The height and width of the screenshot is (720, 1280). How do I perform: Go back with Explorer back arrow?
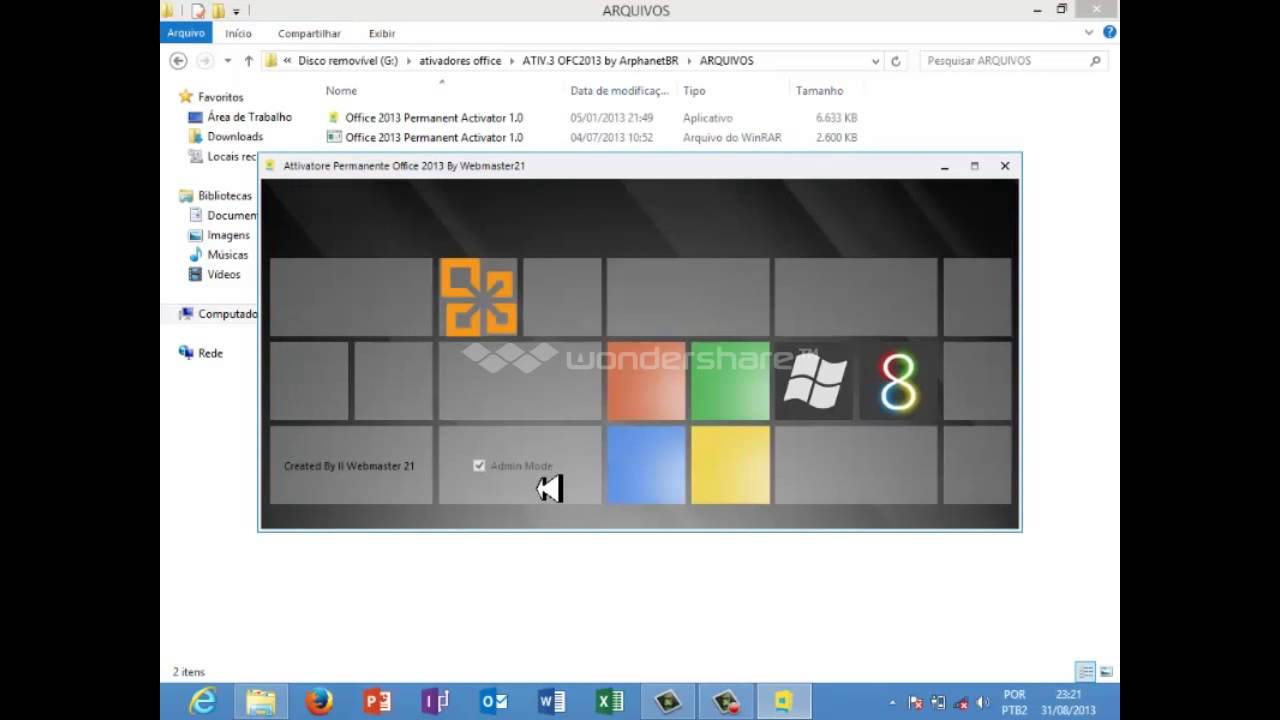pyautogui.click(x=178, y=61)
